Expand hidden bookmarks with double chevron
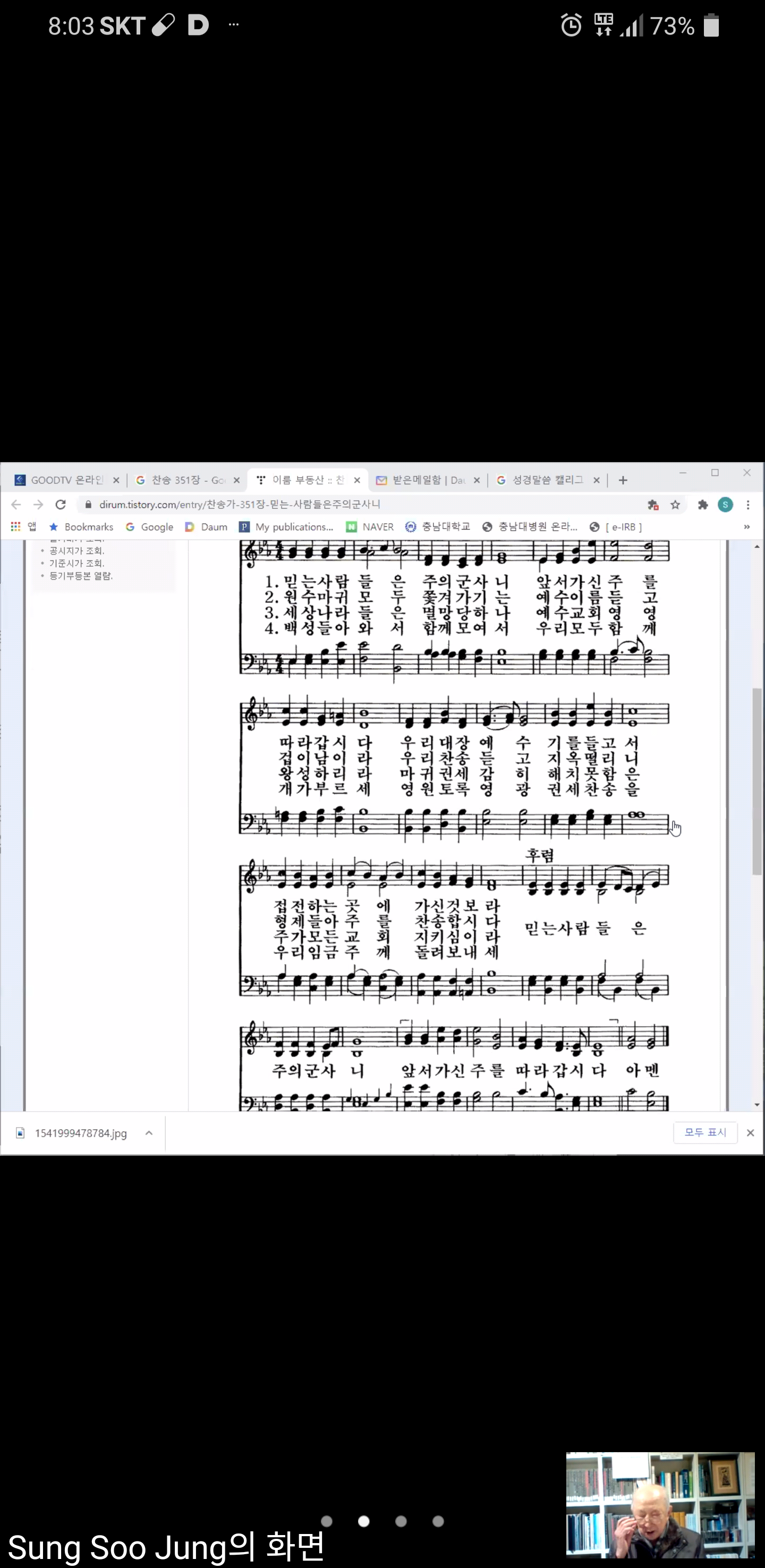 (747, 526)
